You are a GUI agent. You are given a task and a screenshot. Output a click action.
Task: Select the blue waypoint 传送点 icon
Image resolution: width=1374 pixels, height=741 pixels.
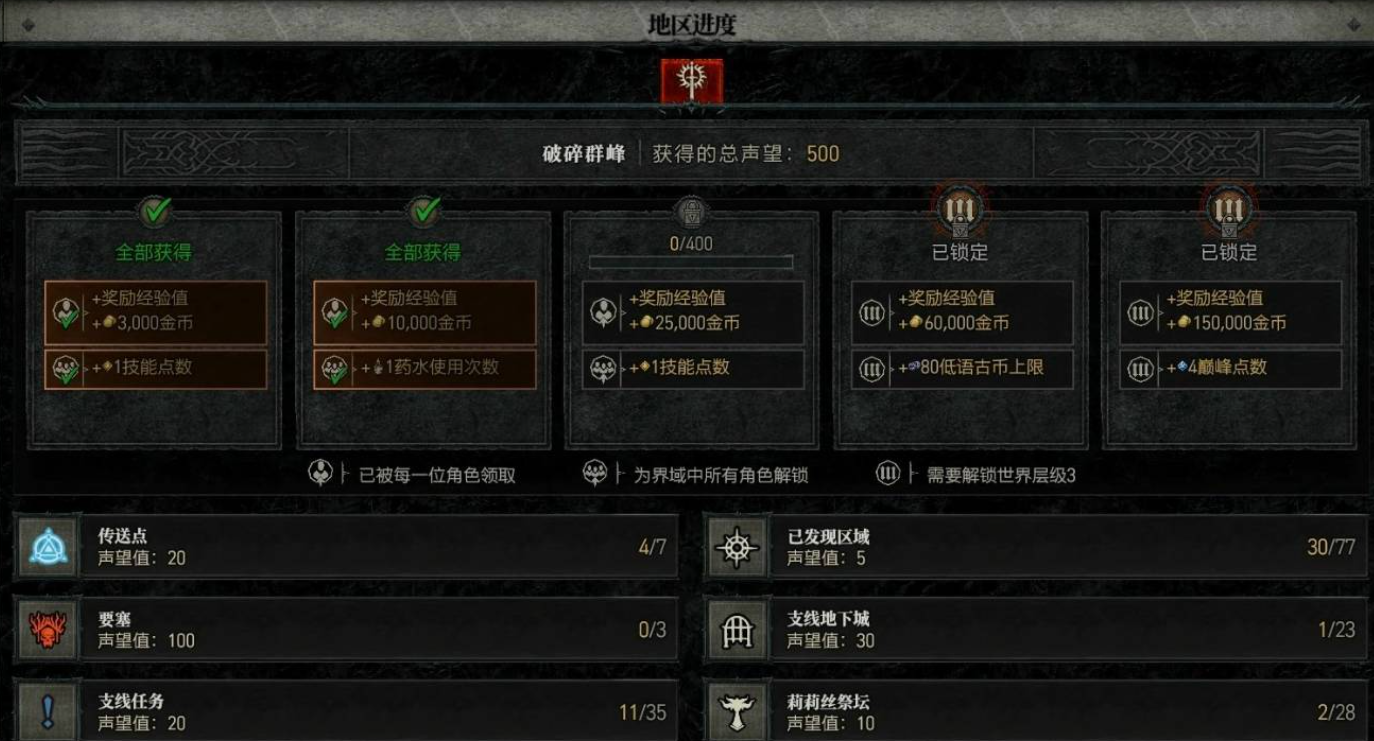coord(48,547)
